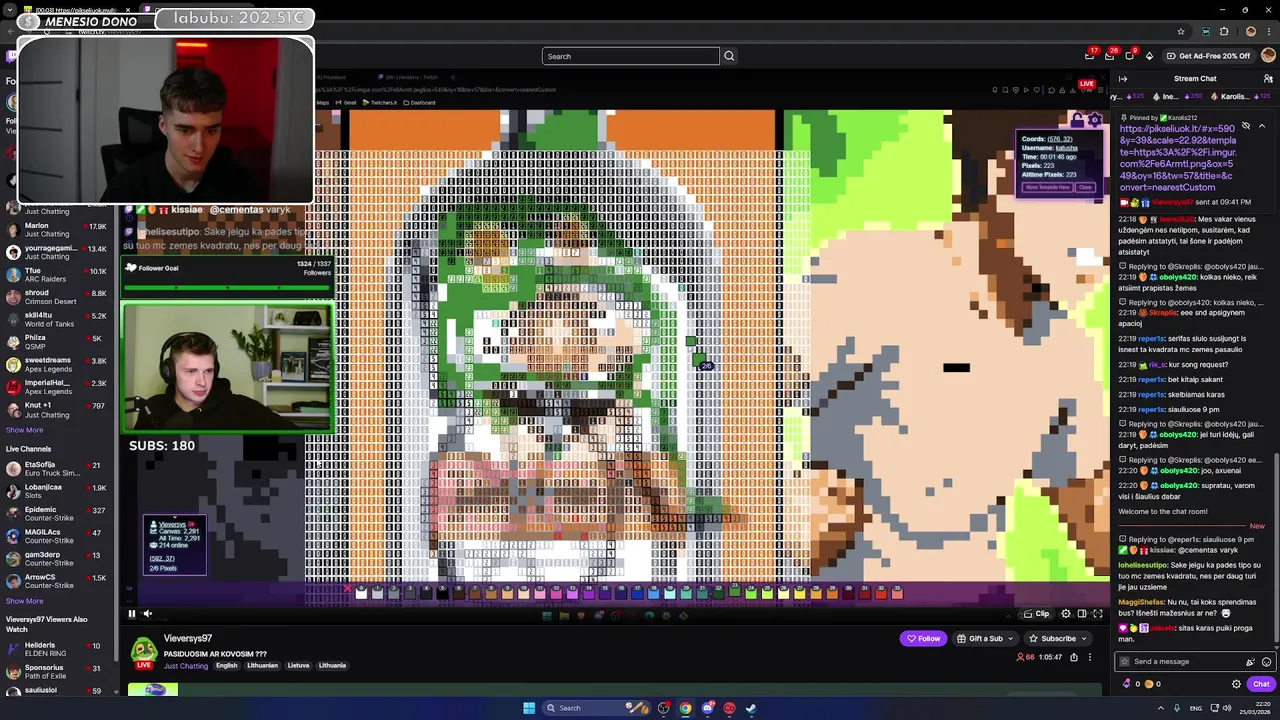Select the Lietuva stream tag

pyautogui.click(x=298, y=666)
